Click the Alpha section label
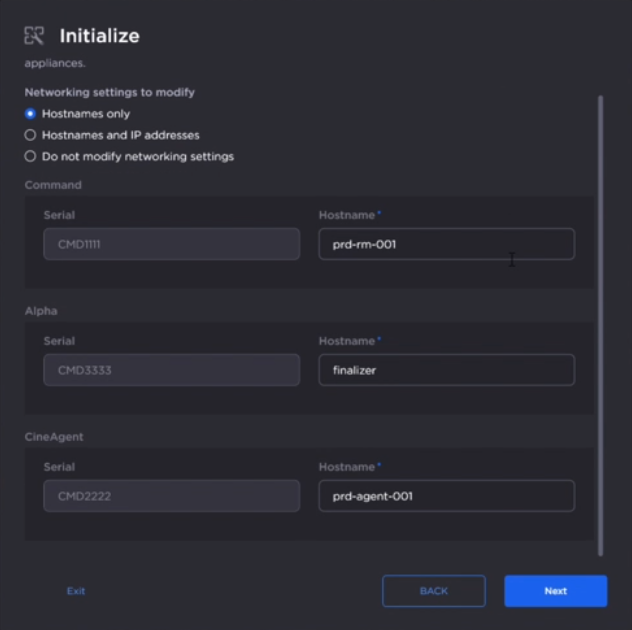Viewport: 632px width, 630px height. pyautogui.click(x=41, y=311)
